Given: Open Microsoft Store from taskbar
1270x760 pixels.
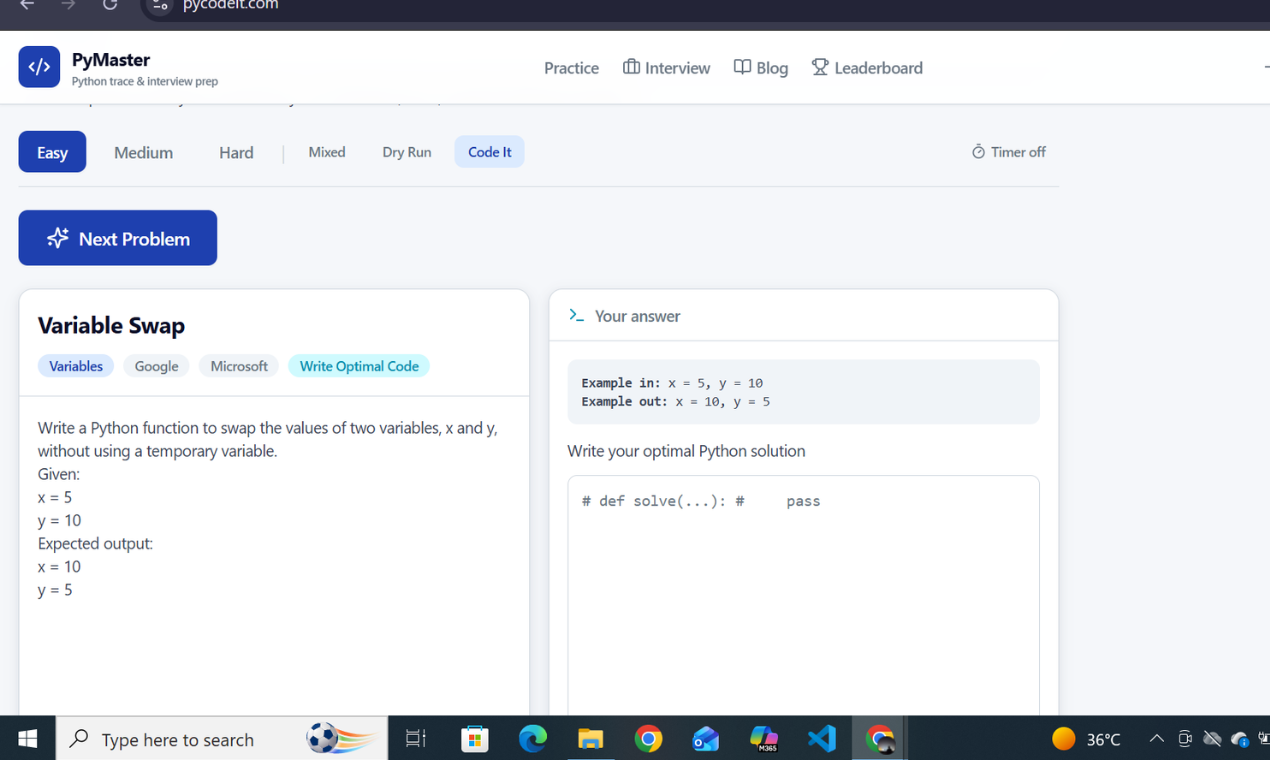Looking at the screenshot, I should point(475,739).
